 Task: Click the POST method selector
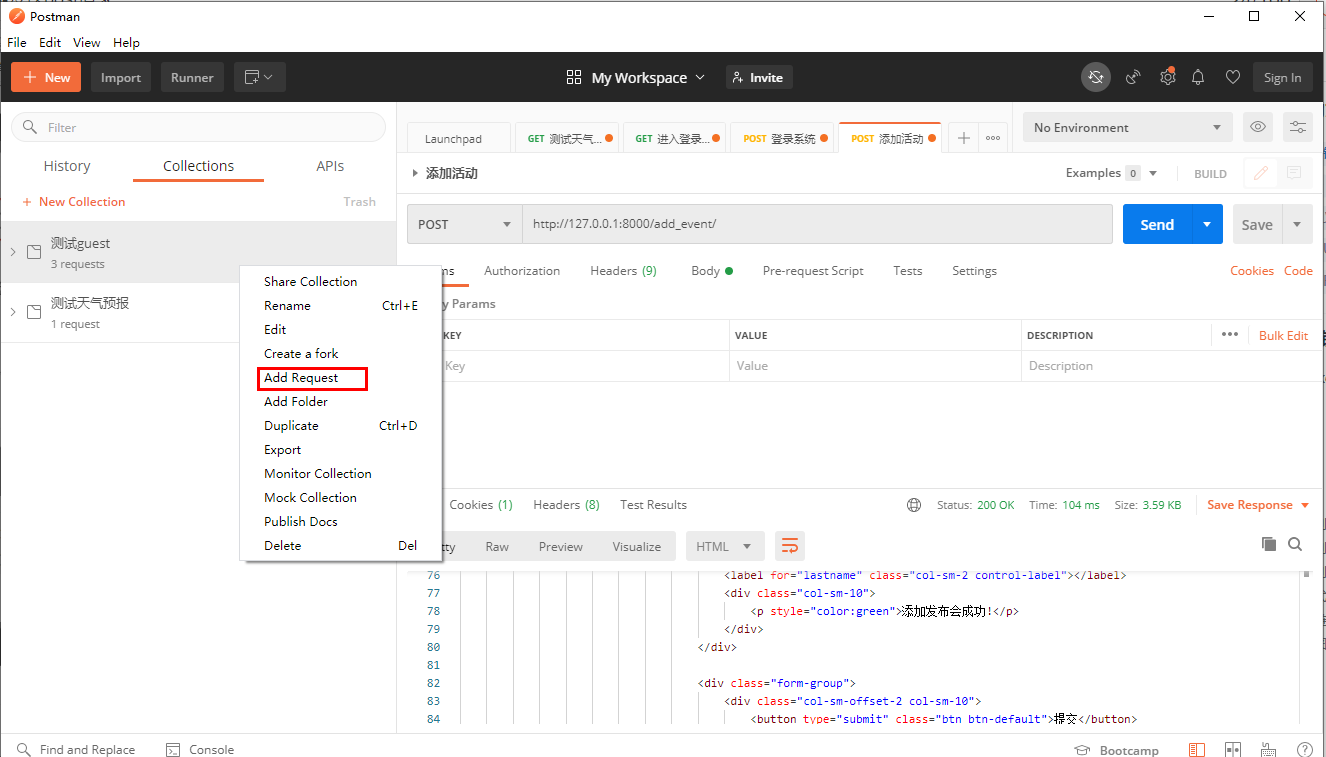[x=464, y=224]
